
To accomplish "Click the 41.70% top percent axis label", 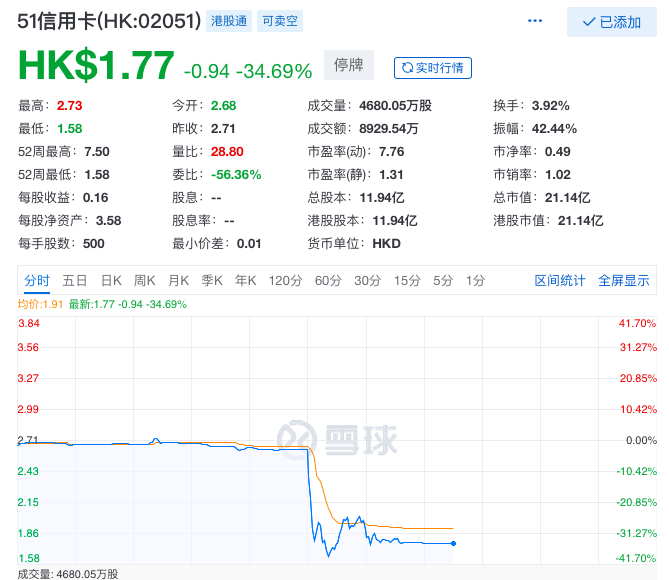I will click(x=637, y=323).
